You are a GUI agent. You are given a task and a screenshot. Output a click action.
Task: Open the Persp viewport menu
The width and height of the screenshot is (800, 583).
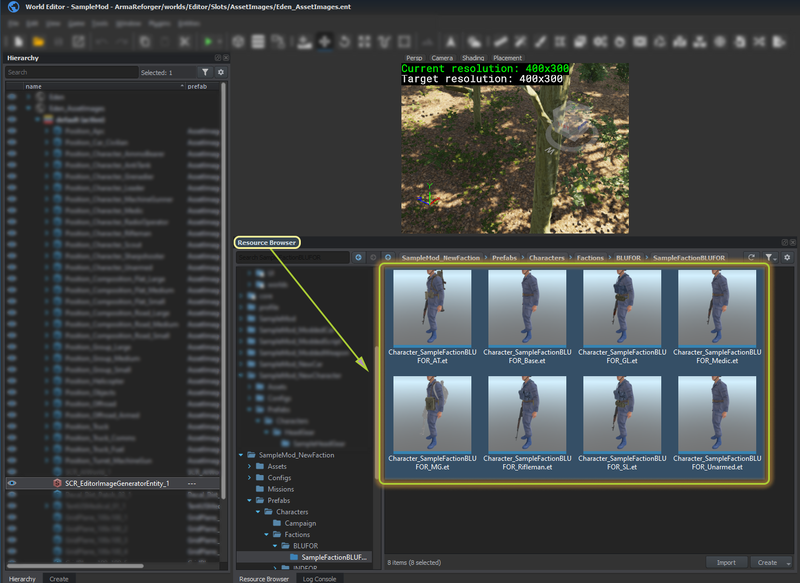(414, 58)
